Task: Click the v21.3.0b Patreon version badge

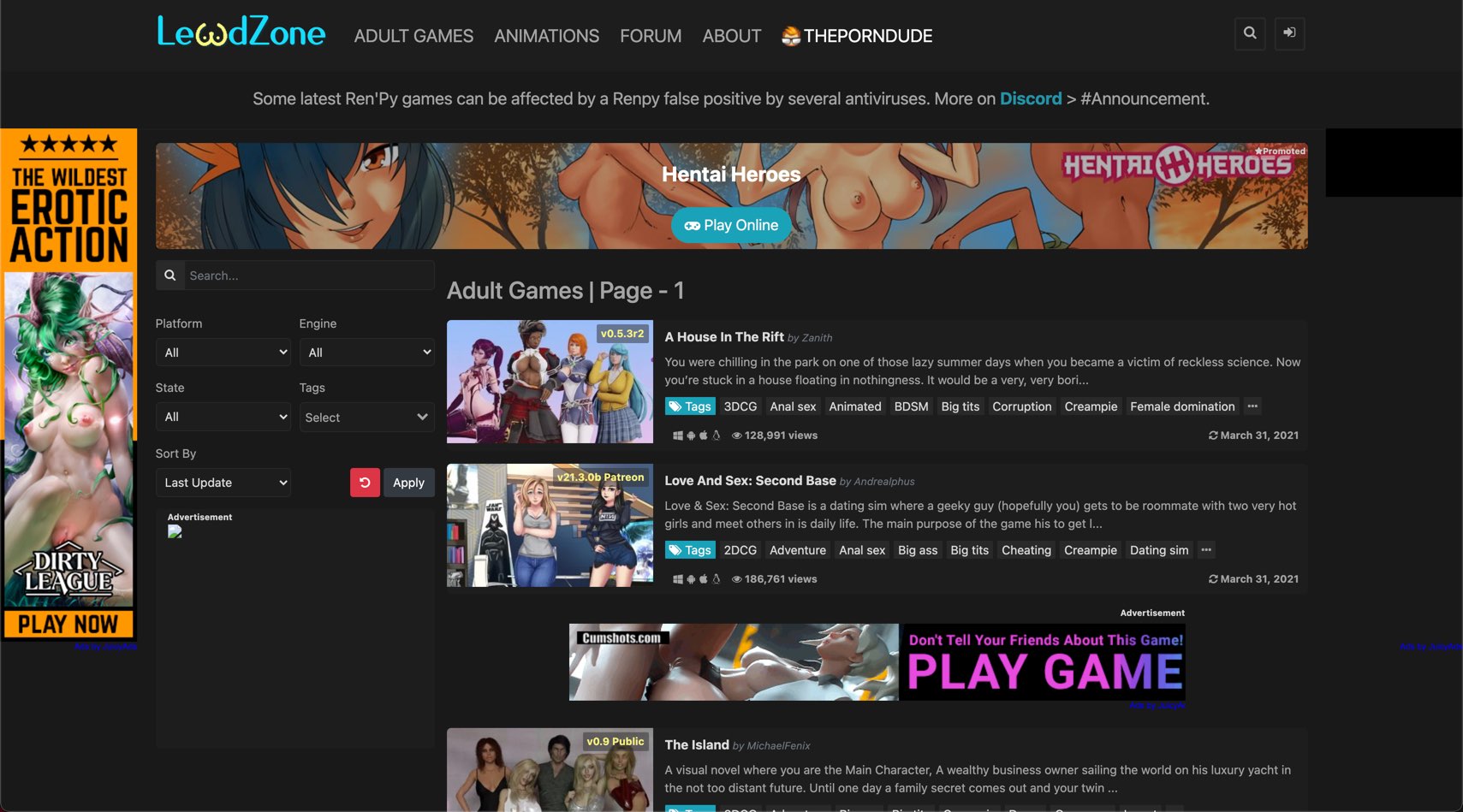Action: [x=600, y=477]
